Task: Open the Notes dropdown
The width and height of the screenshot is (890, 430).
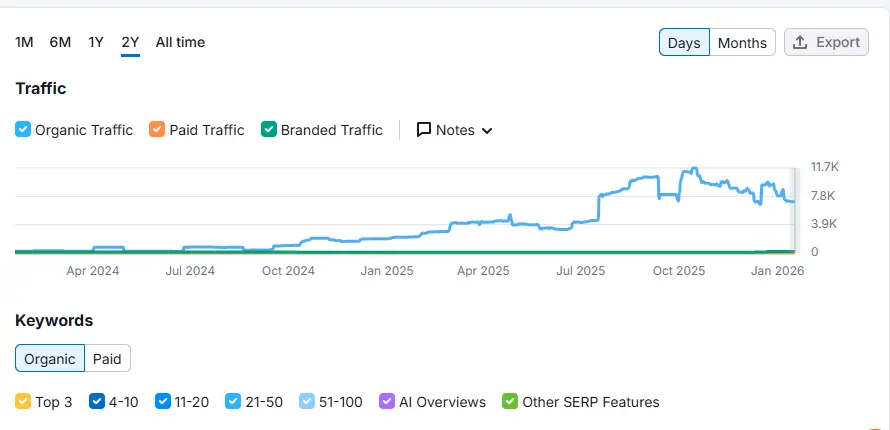Action: tap(454, 130)
